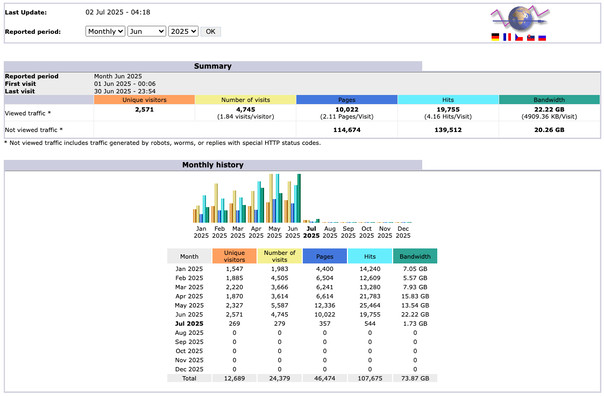Click the yellow Number of visits header in Summary
This screenshot has height=396, width=604.
pos(245,100)
